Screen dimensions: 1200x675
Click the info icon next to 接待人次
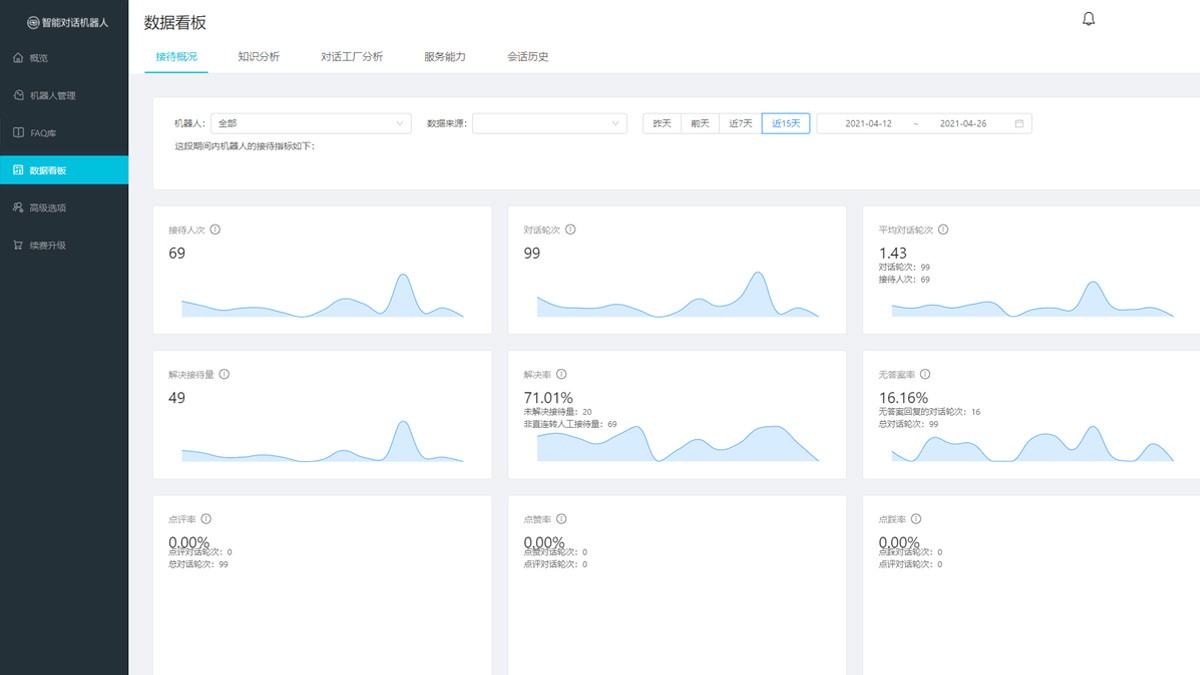tap(215, 229)
